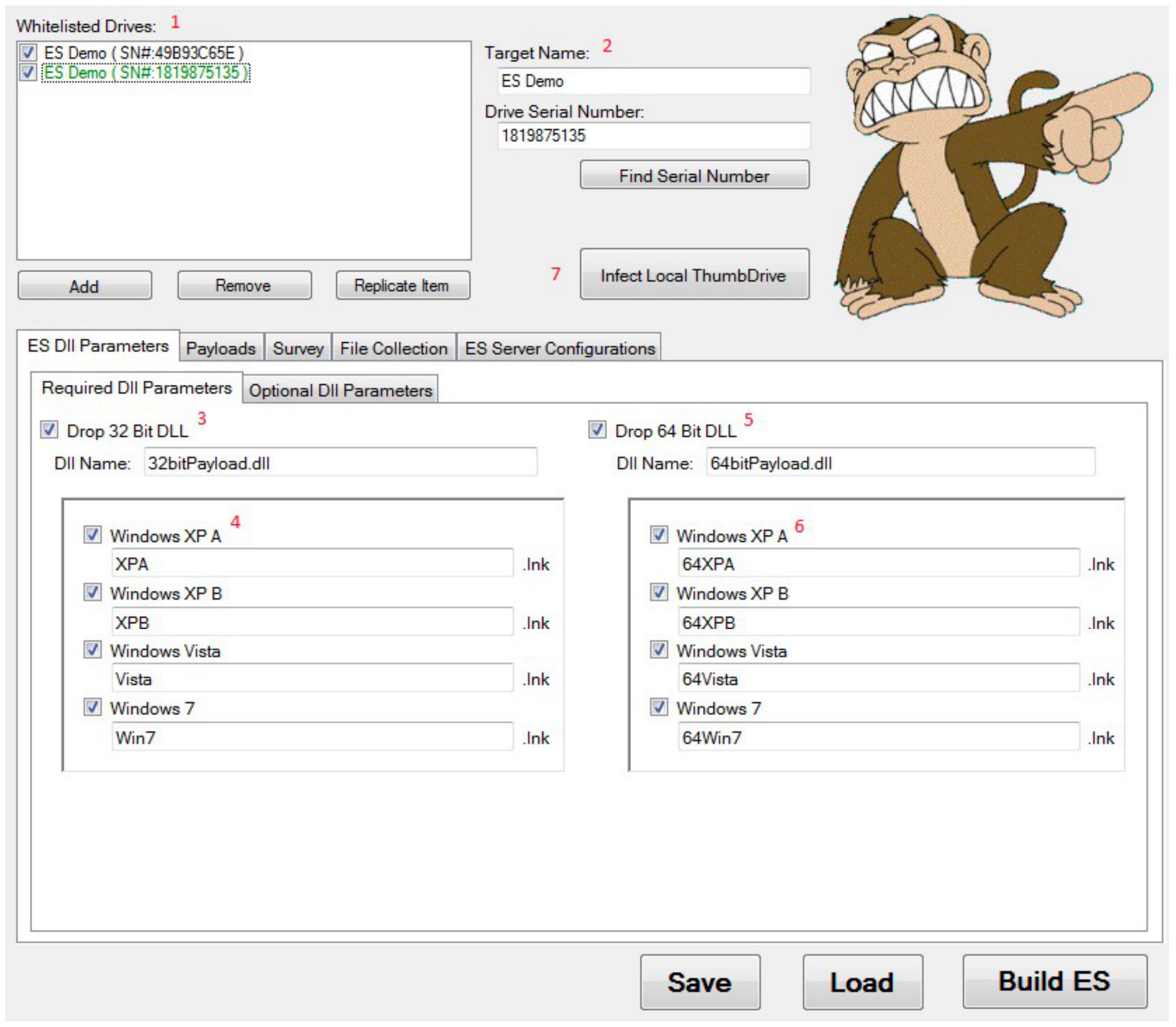Click the Win7 link name field
1176x1027 pixels.
tap(313, 737)
